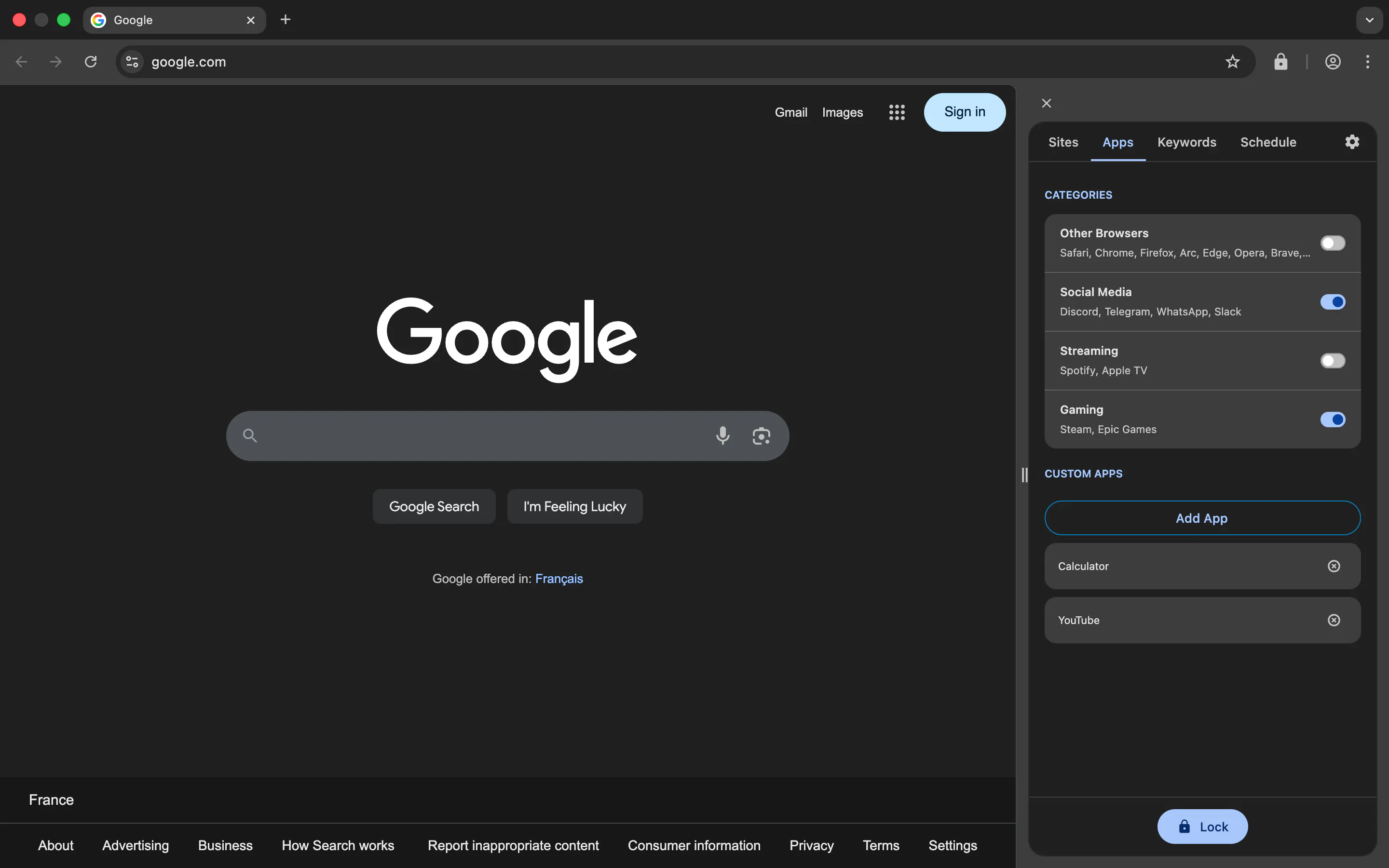Start voice search with microphone icon
1389x868 pixels.
[722, 436]
